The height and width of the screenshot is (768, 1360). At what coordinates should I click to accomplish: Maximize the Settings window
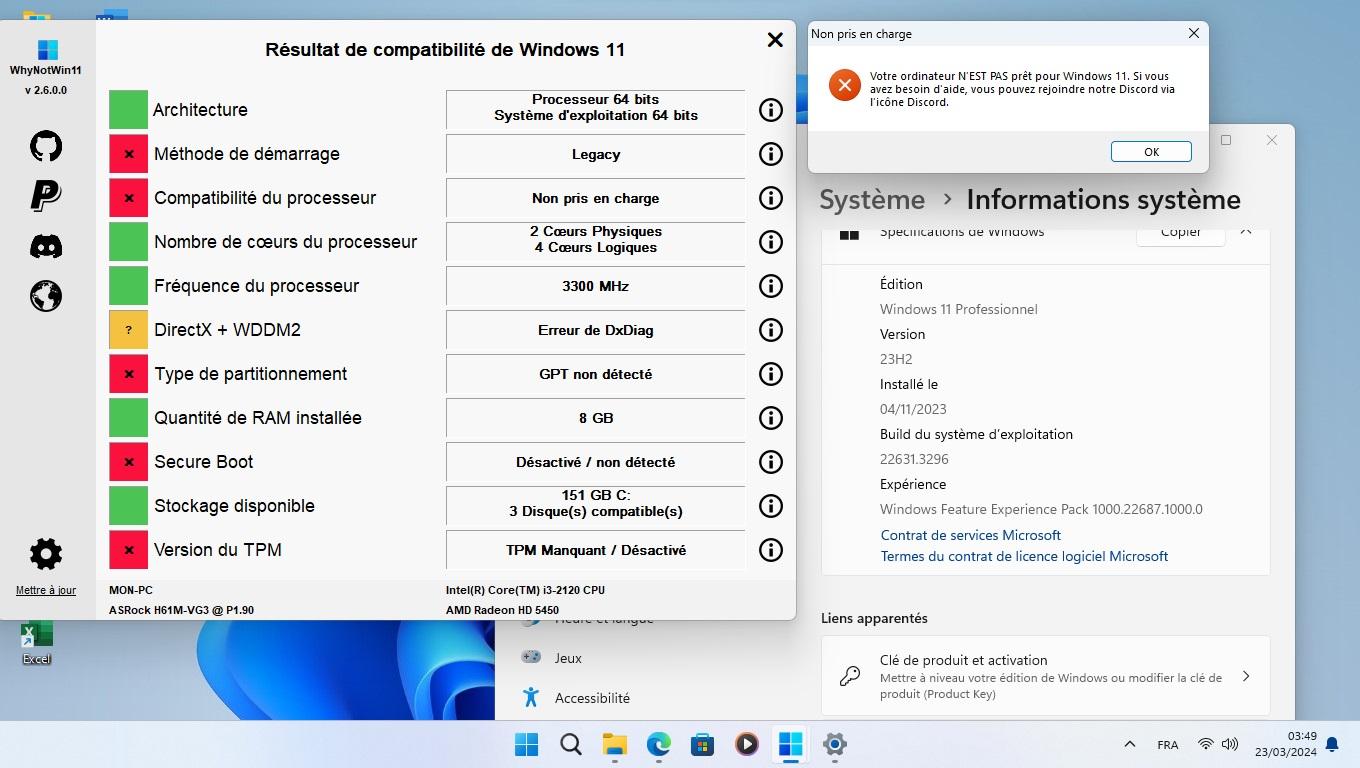1226,140
